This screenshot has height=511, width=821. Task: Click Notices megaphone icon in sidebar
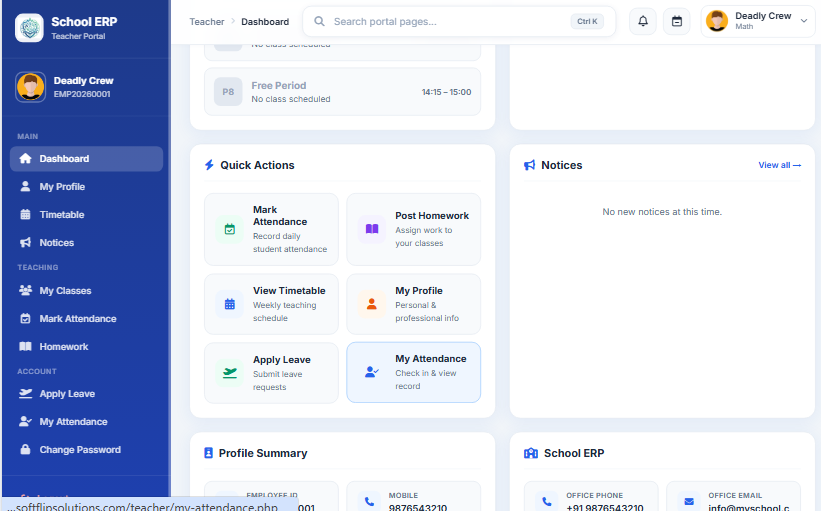25,242
